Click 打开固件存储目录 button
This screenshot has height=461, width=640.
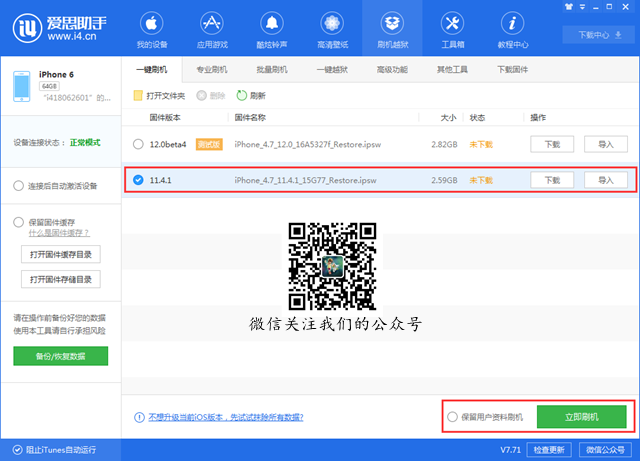click(x=61, y=279)
